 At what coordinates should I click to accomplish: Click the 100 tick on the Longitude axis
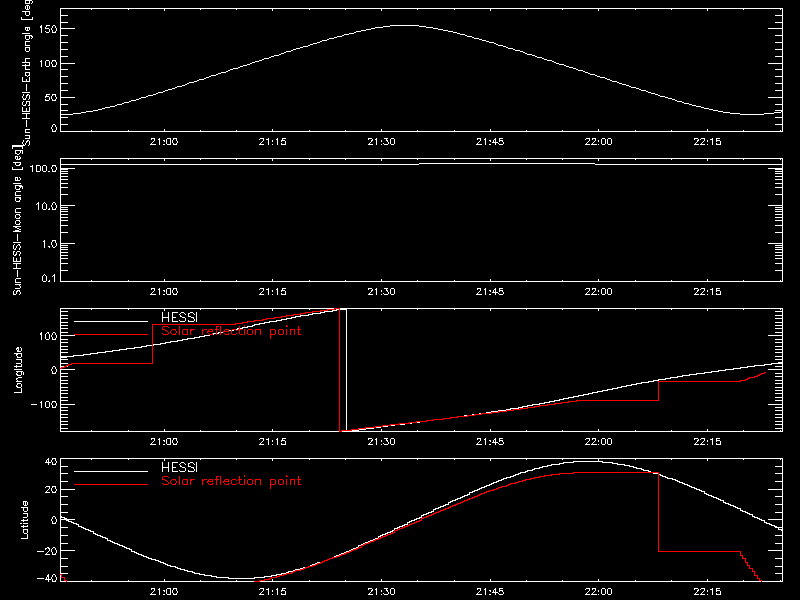(48, 336)
